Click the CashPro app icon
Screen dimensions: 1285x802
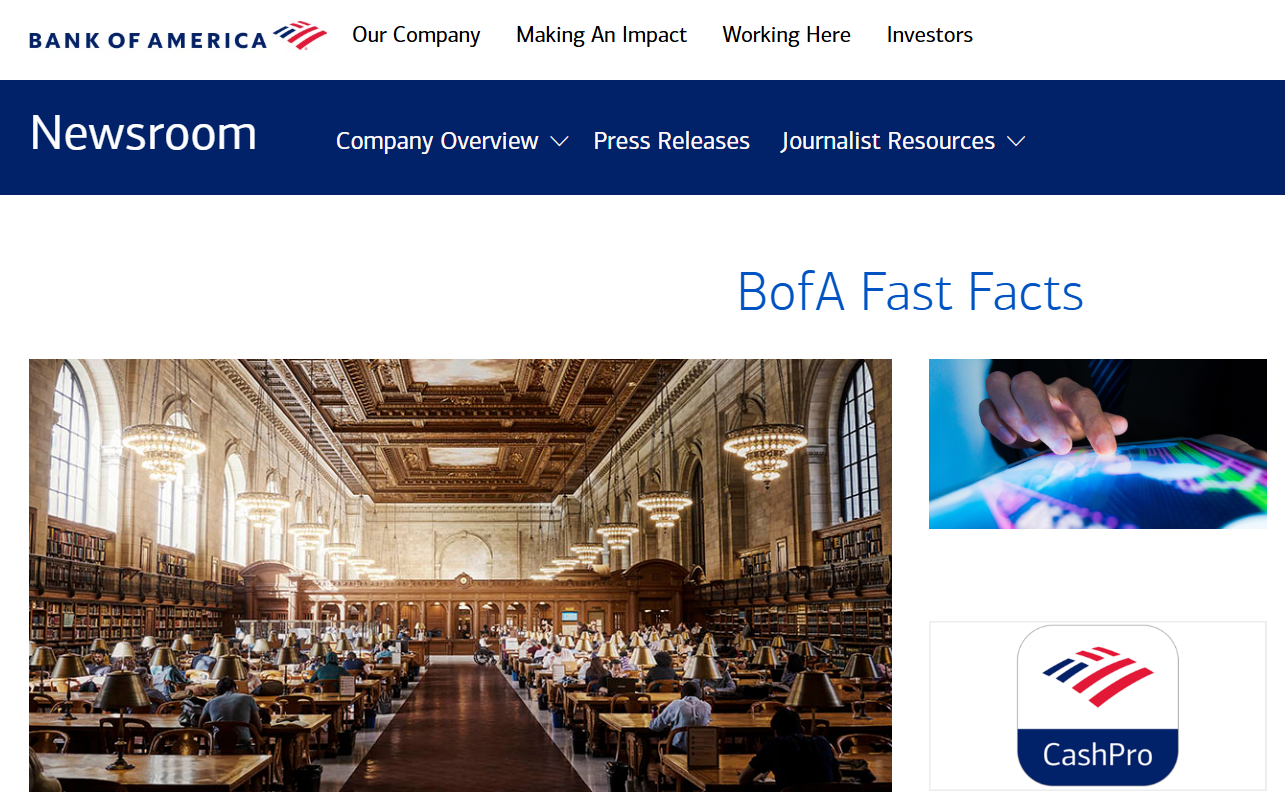(x=1097, y=705)
